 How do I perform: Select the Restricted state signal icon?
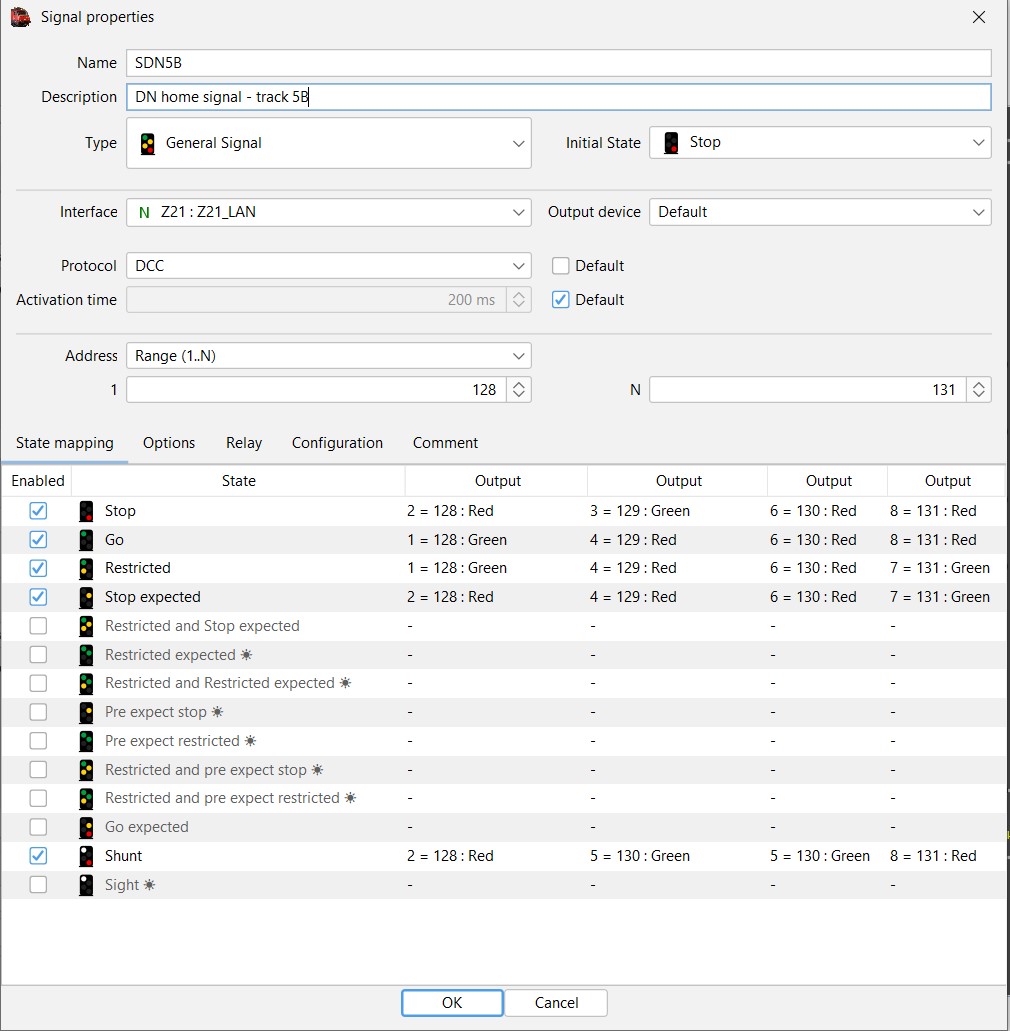tap(87, 568)
